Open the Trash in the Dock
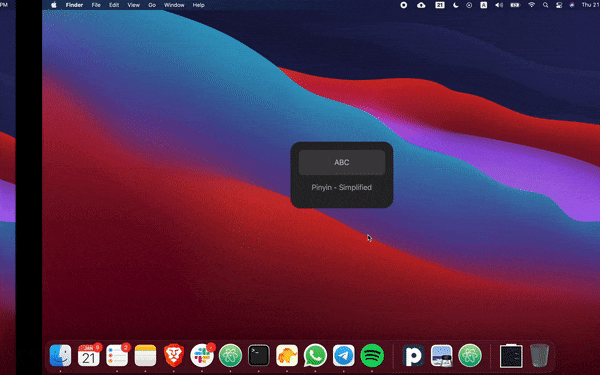 [x=539, y=355]
